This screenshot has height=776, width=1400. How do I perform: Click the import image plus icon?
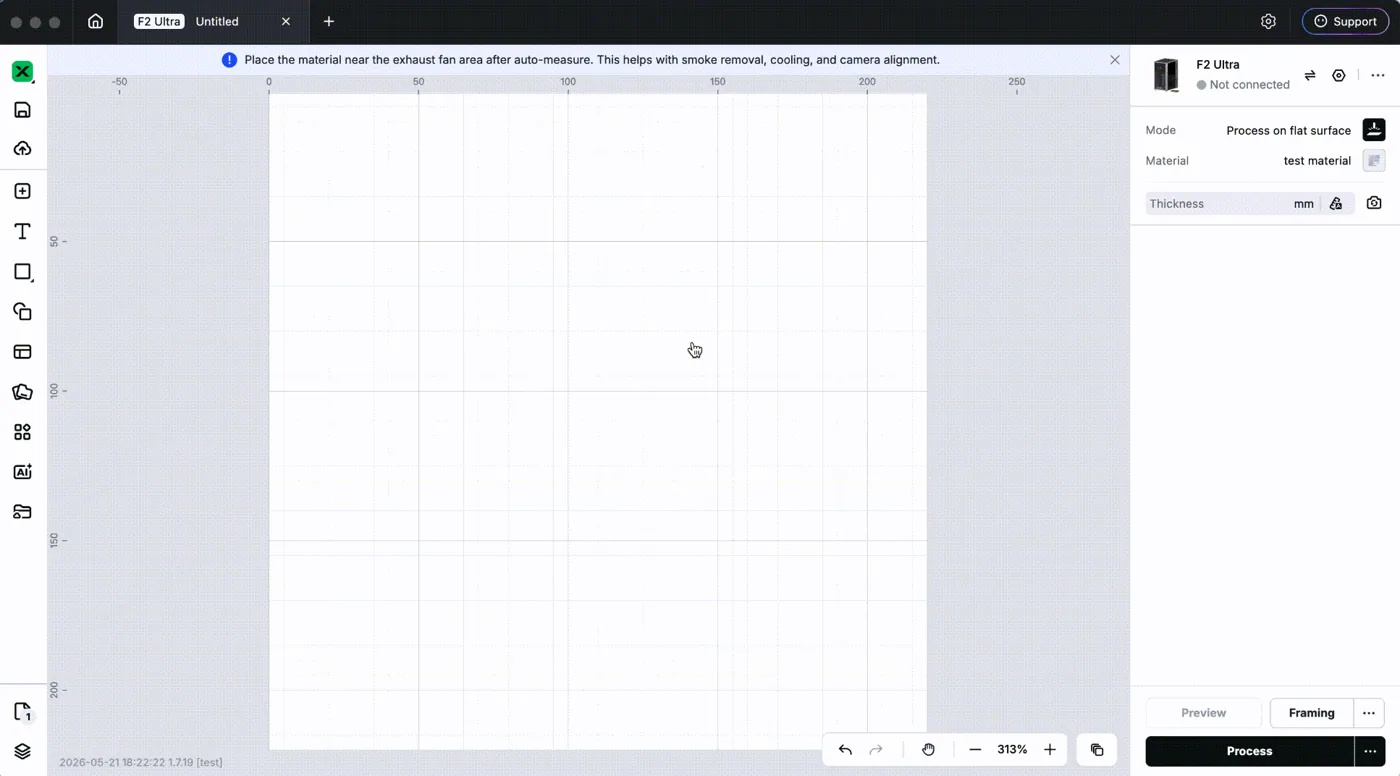point(22,191)
